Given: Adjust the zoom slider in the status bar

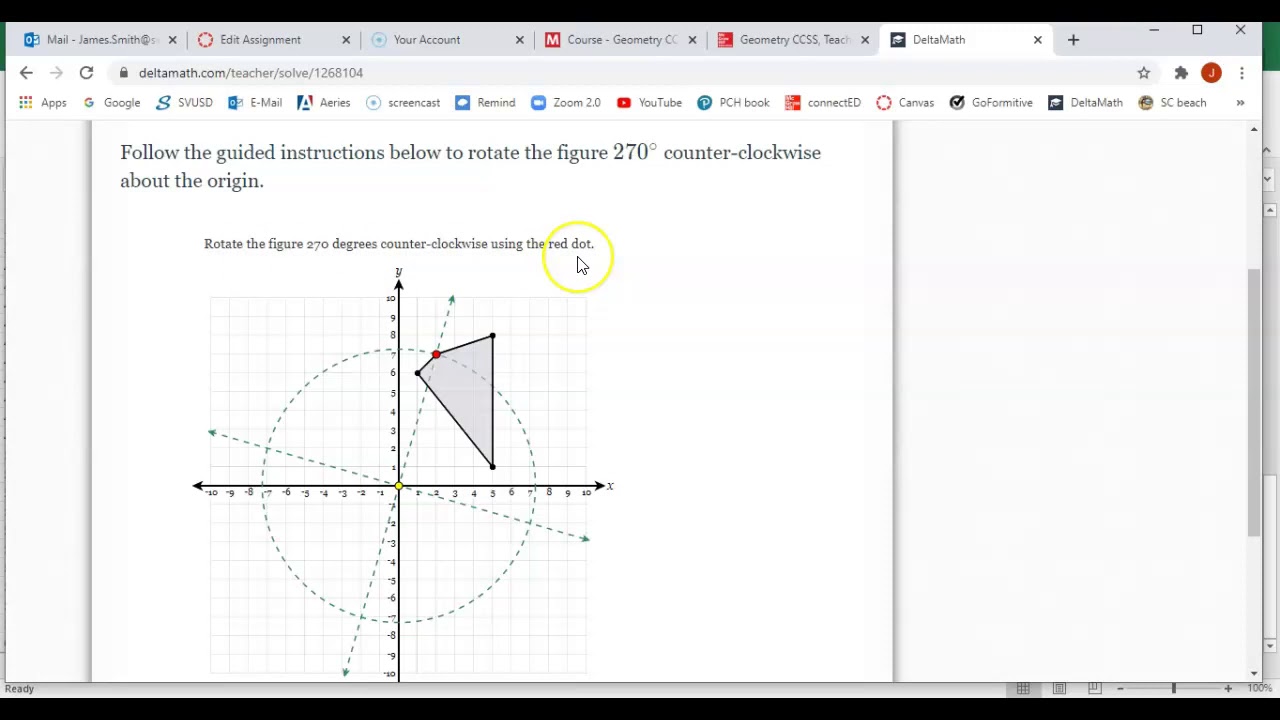Looking at the screenshot, I should point(1174,688).
